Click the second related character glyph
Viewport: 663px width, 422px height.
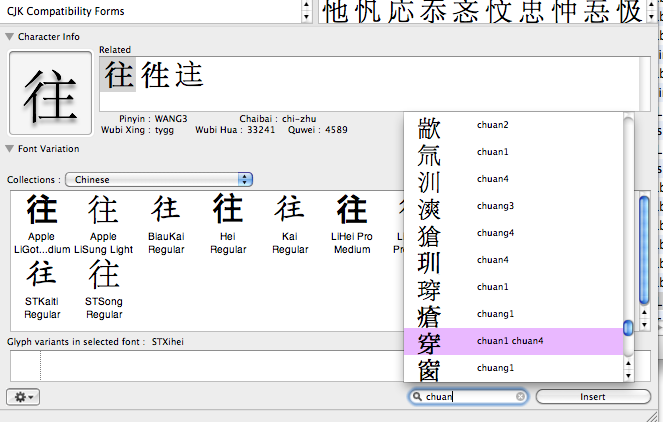pos(154,75)
